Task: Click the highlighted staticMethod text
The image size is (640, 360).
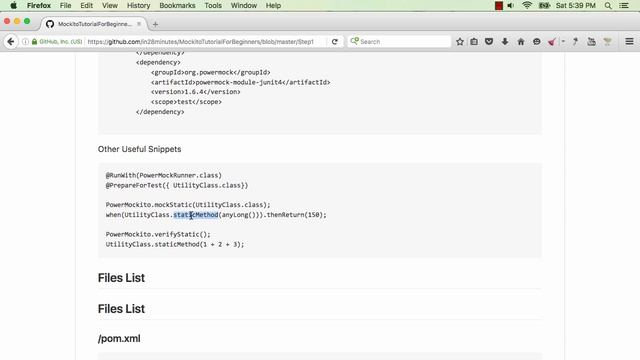Action: (196, 215)
